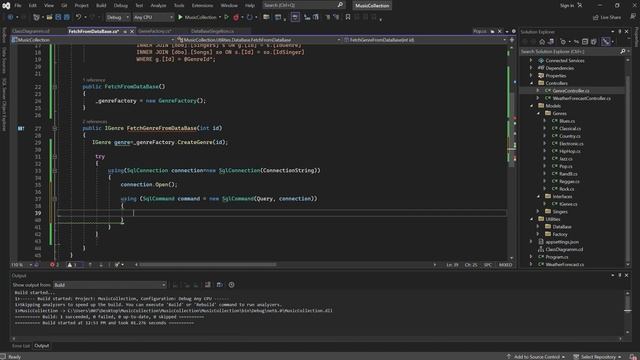Click the Collapse All icon in Solution Explorer
The image size is (640, 360).
(x=585, y=42)
